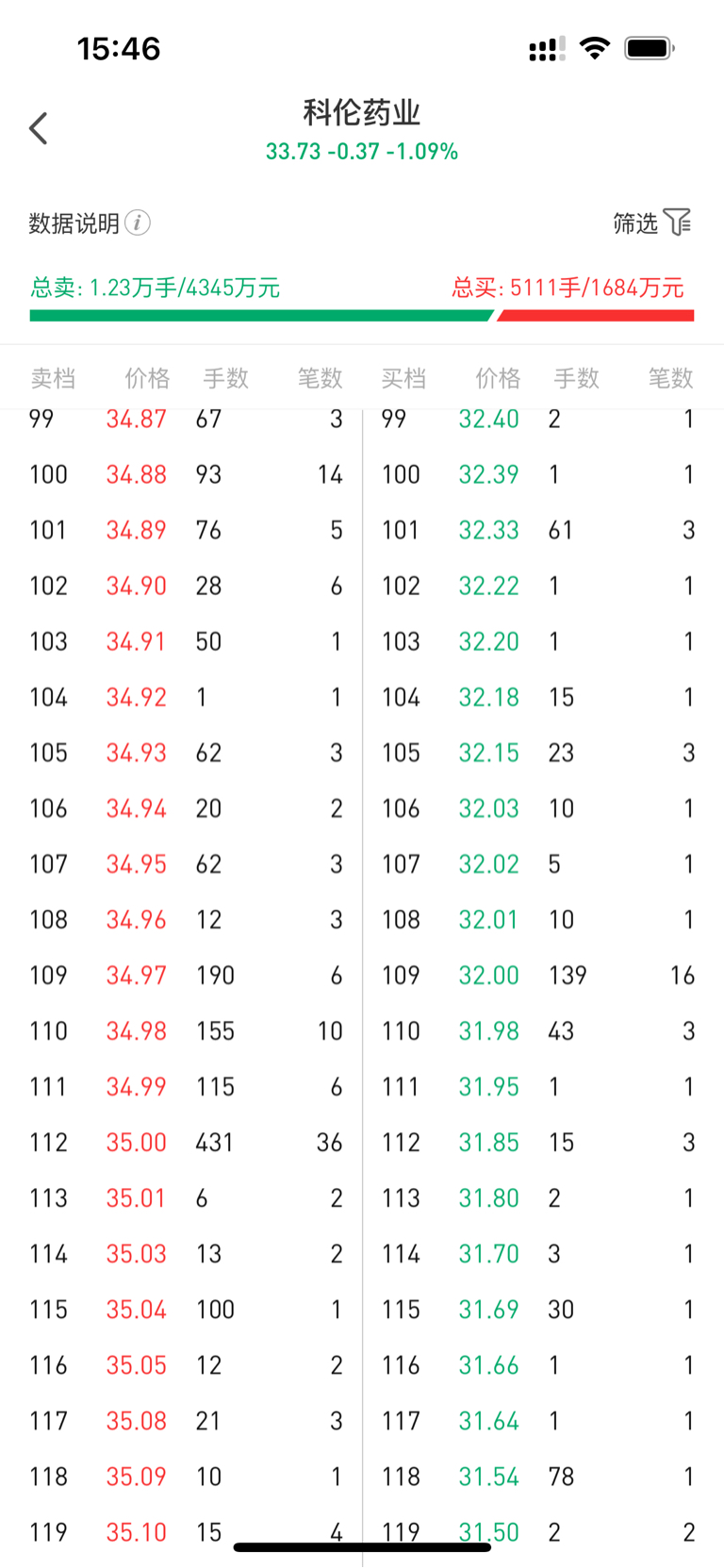Tap the stock price 33.73 change line
Screen dimensions: 724x1568
point(362,152)
